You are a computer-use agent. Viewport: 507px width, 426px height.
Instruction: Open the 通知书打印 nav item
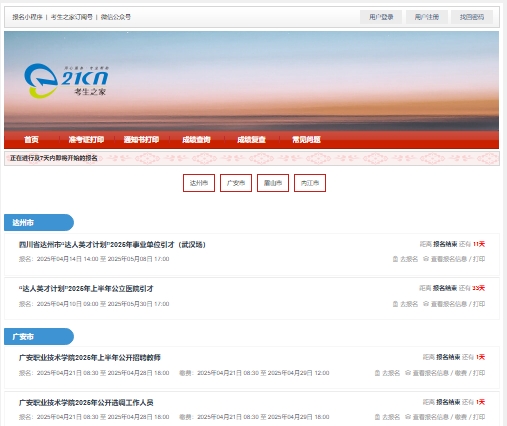(x=141, y=140)
